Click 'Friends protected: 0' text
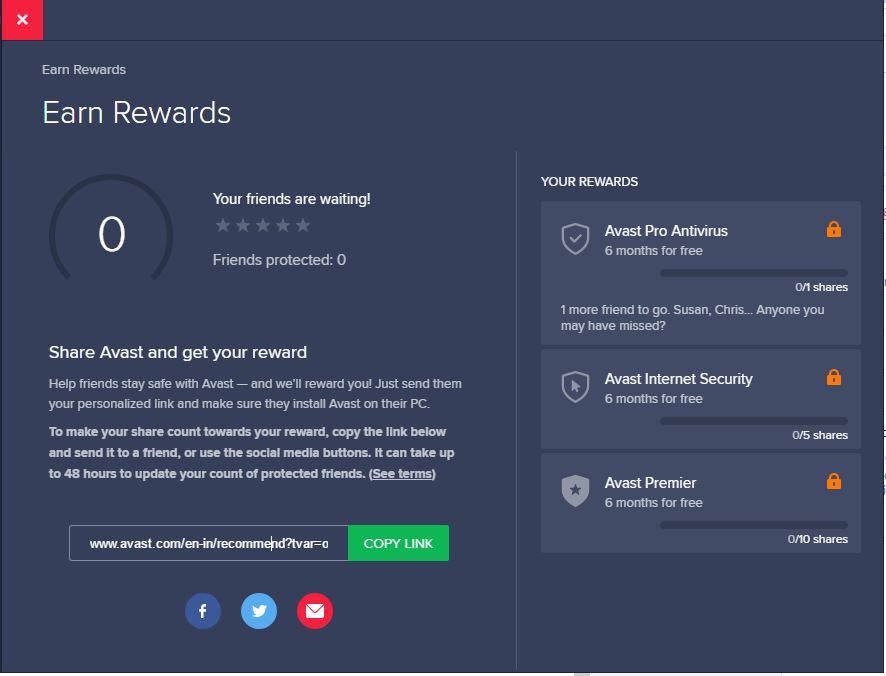Image resolution: width=886 pixels, height=676 pixels. click(279, 260)
